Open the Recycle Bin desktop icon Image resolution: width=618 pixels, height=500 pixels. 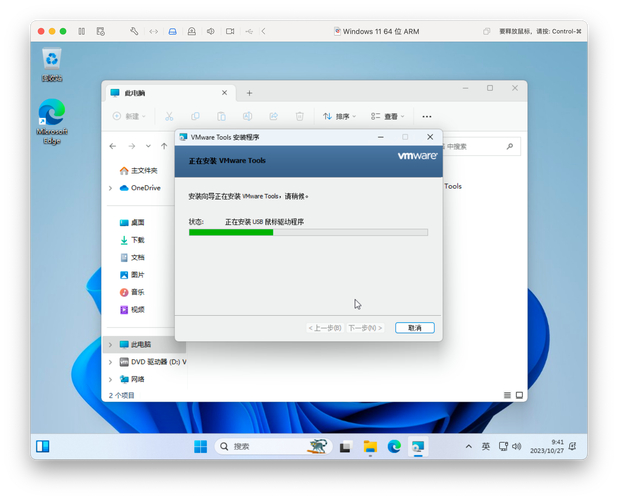(x=52, y=65)
